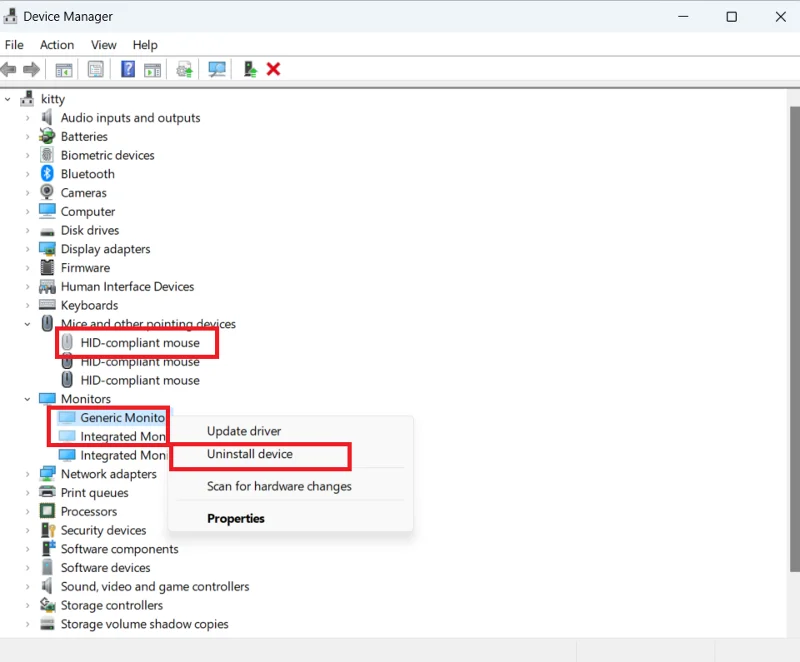Click the Keyboards category icon
The image size is (800, 662).
[47, 305]
